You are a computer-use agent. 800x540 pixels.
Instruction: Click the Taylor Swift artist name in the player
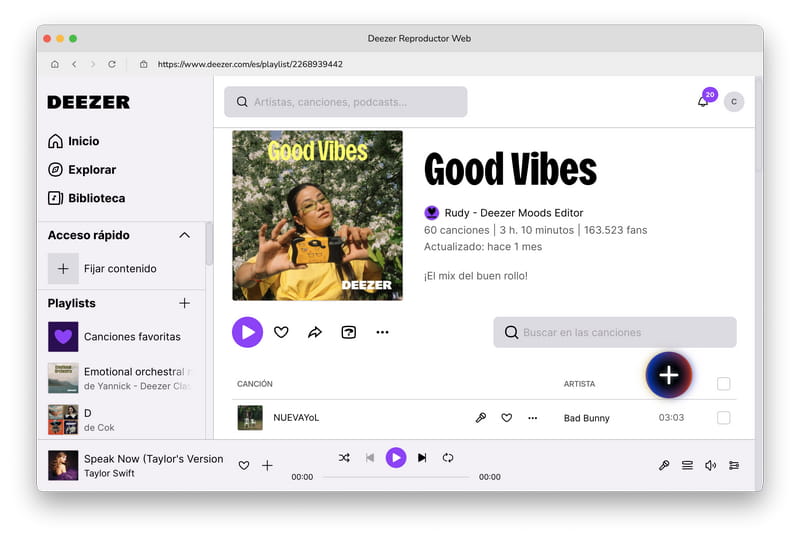coord(109,473)
